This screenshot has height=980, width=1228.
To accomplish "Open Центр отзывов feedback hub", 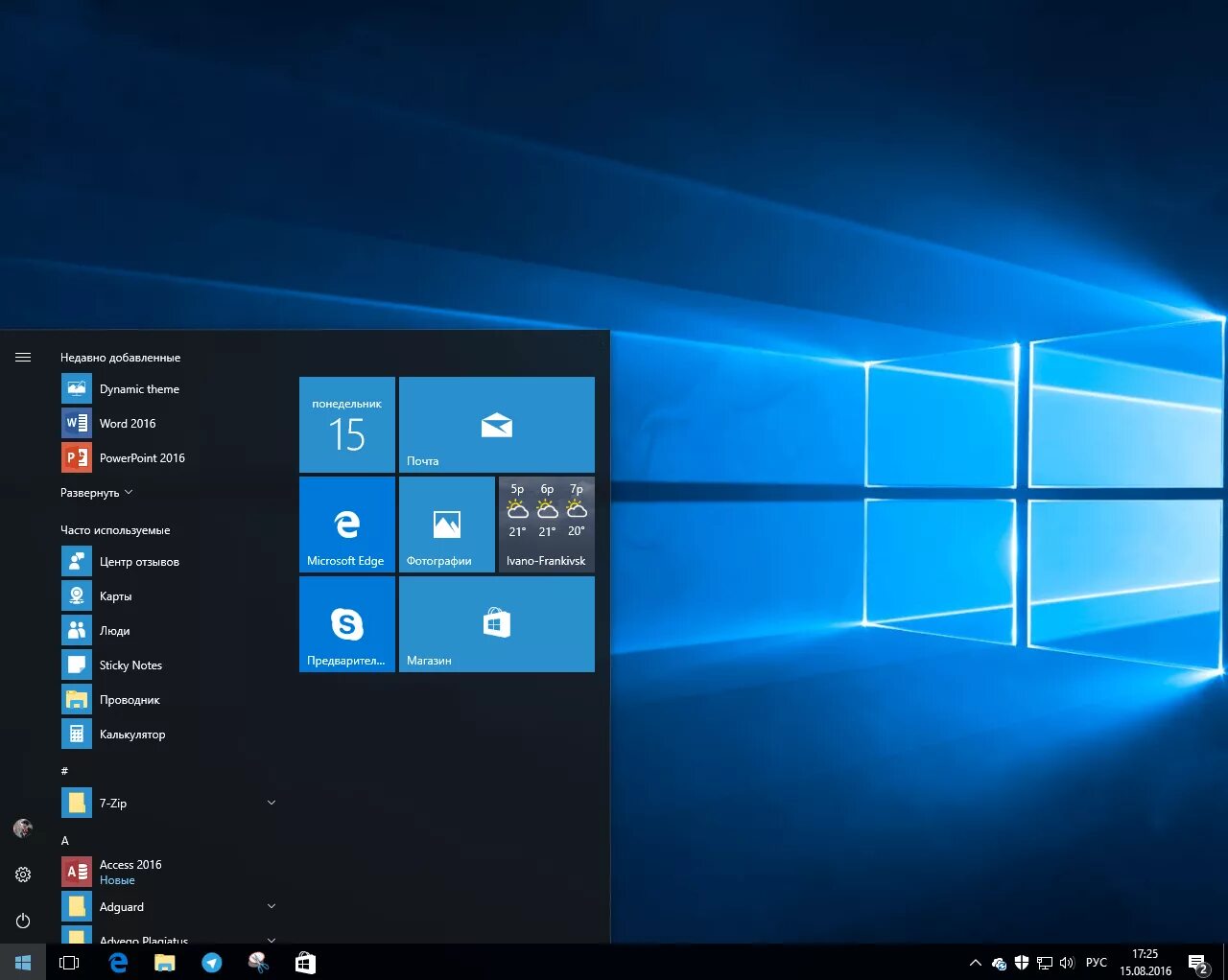I will point(169,561).
